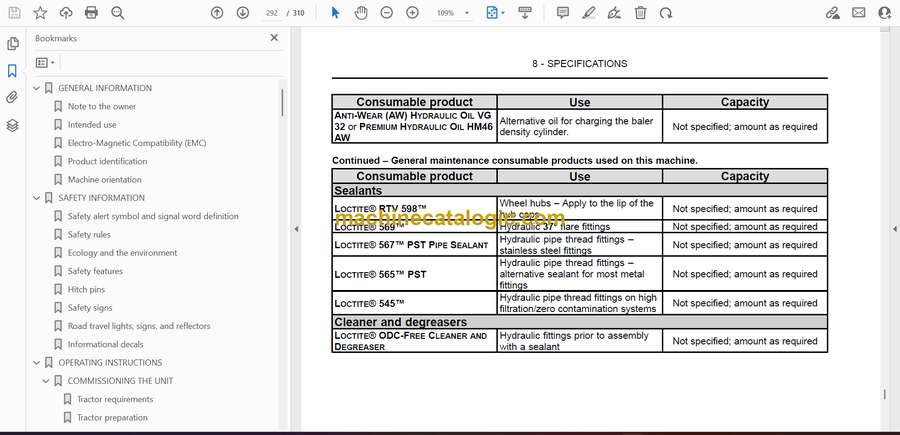900x435 pixels.
Task: Open Electro-Magnetic Compatibility (EMC) bookmark
Action: pyautogui.click(x=137, y=143)
